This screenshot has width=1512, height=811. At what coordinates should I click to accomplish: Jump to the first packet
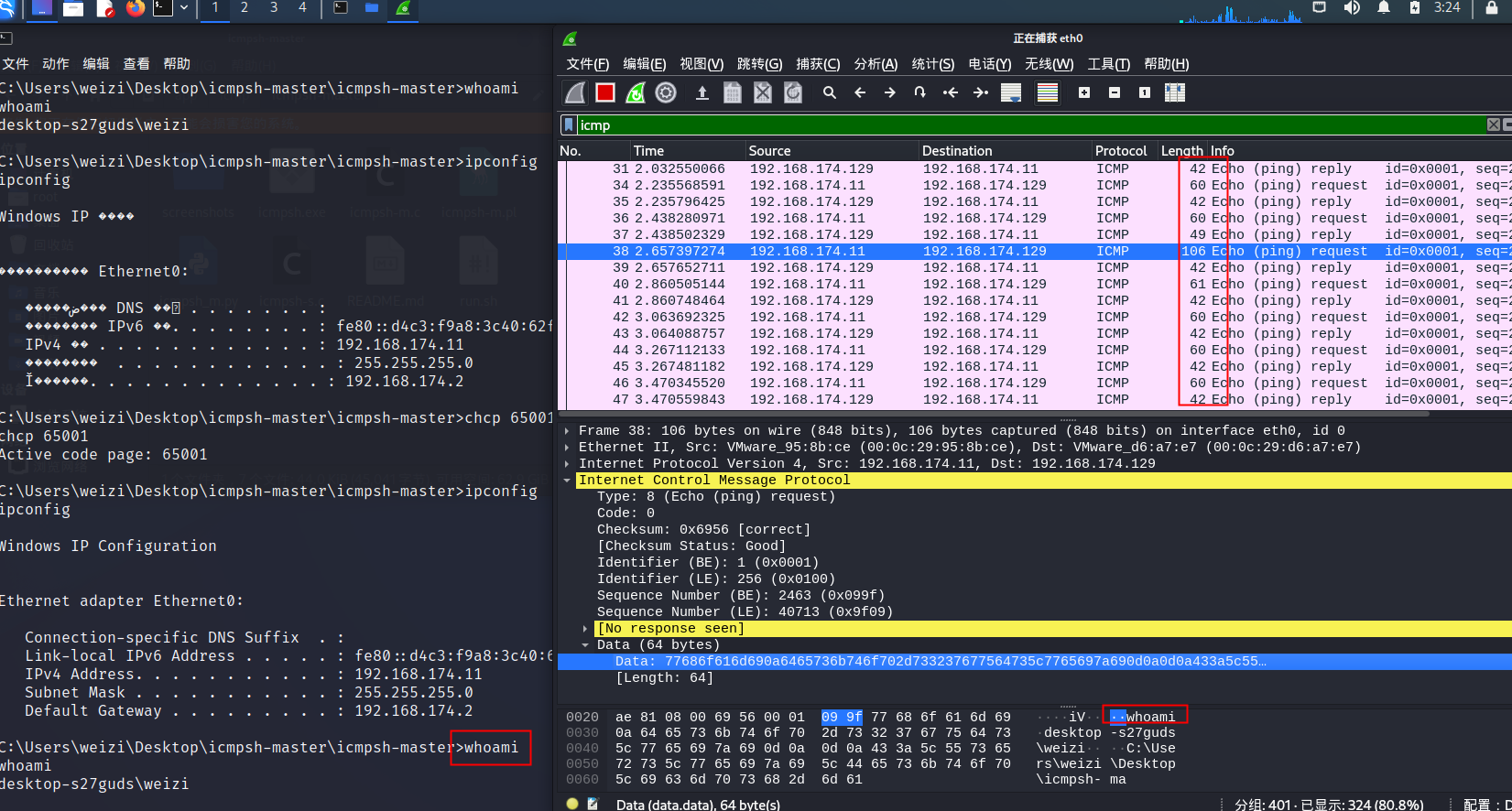[951, 92]
